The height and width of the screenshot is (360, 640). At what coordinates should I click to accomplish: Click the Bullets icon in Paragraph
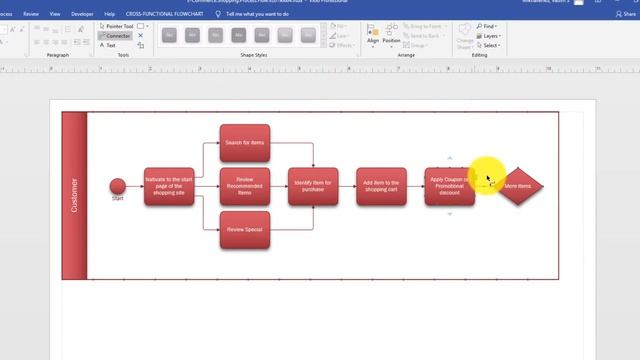tap(68, 29)
